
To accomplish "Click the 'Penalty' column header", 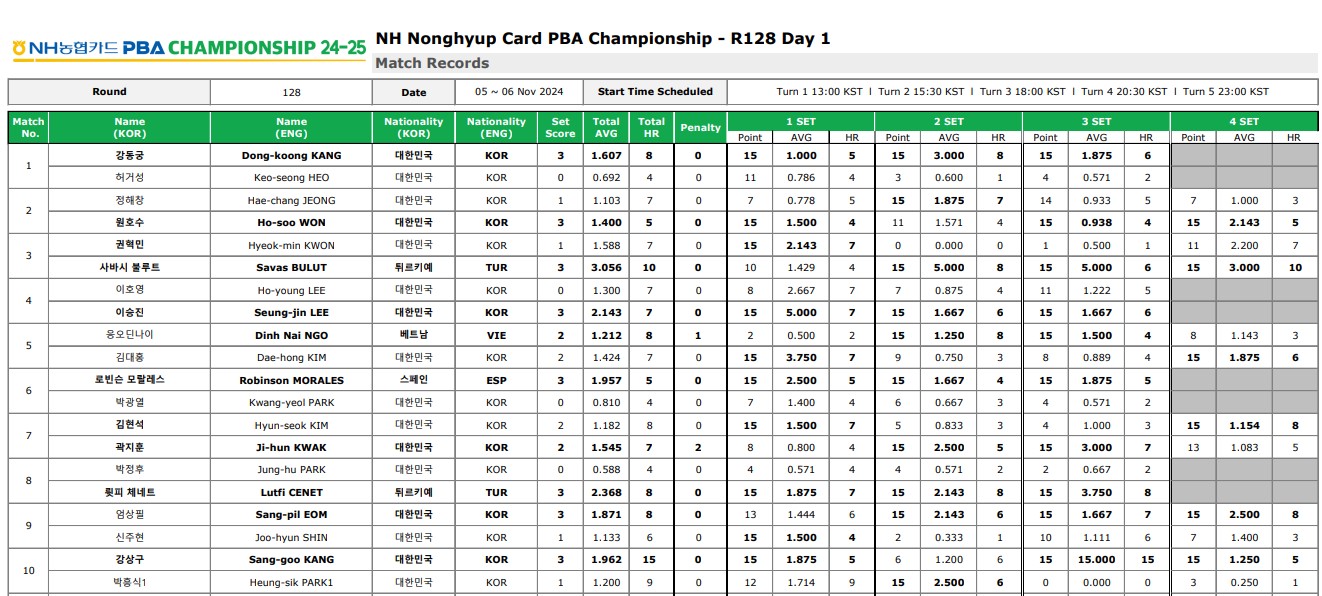I will tap(700, 127).
